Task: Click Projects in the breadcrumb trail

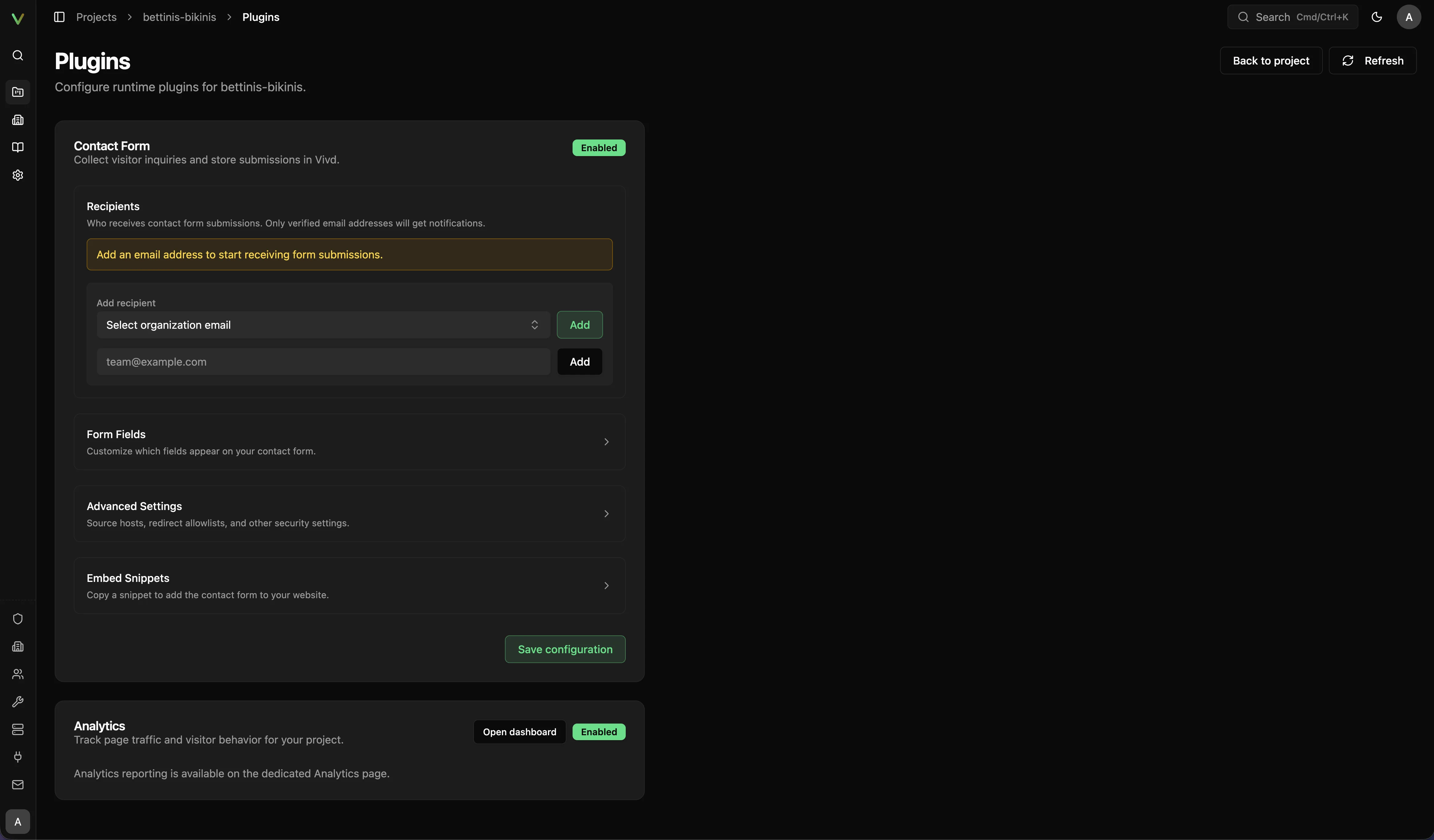Action: click(96, 17)
